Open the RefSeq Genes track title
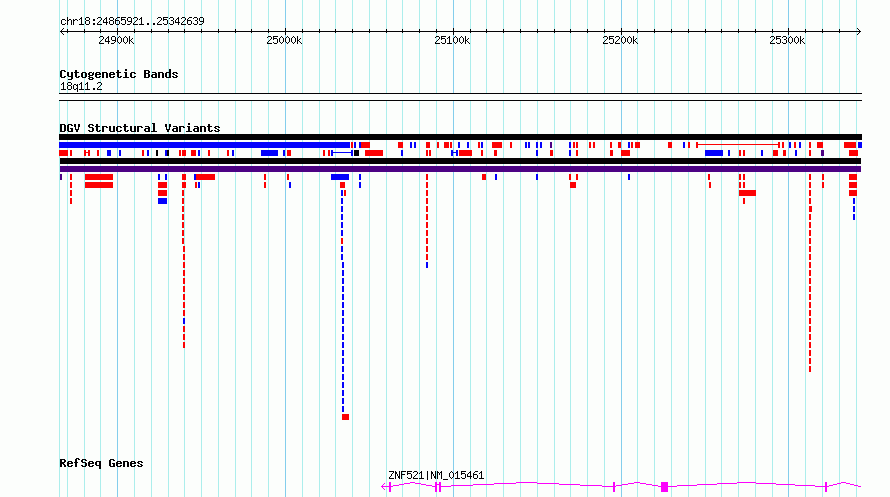The height and width of the screenshot is (497, 890). click(101, 463)
